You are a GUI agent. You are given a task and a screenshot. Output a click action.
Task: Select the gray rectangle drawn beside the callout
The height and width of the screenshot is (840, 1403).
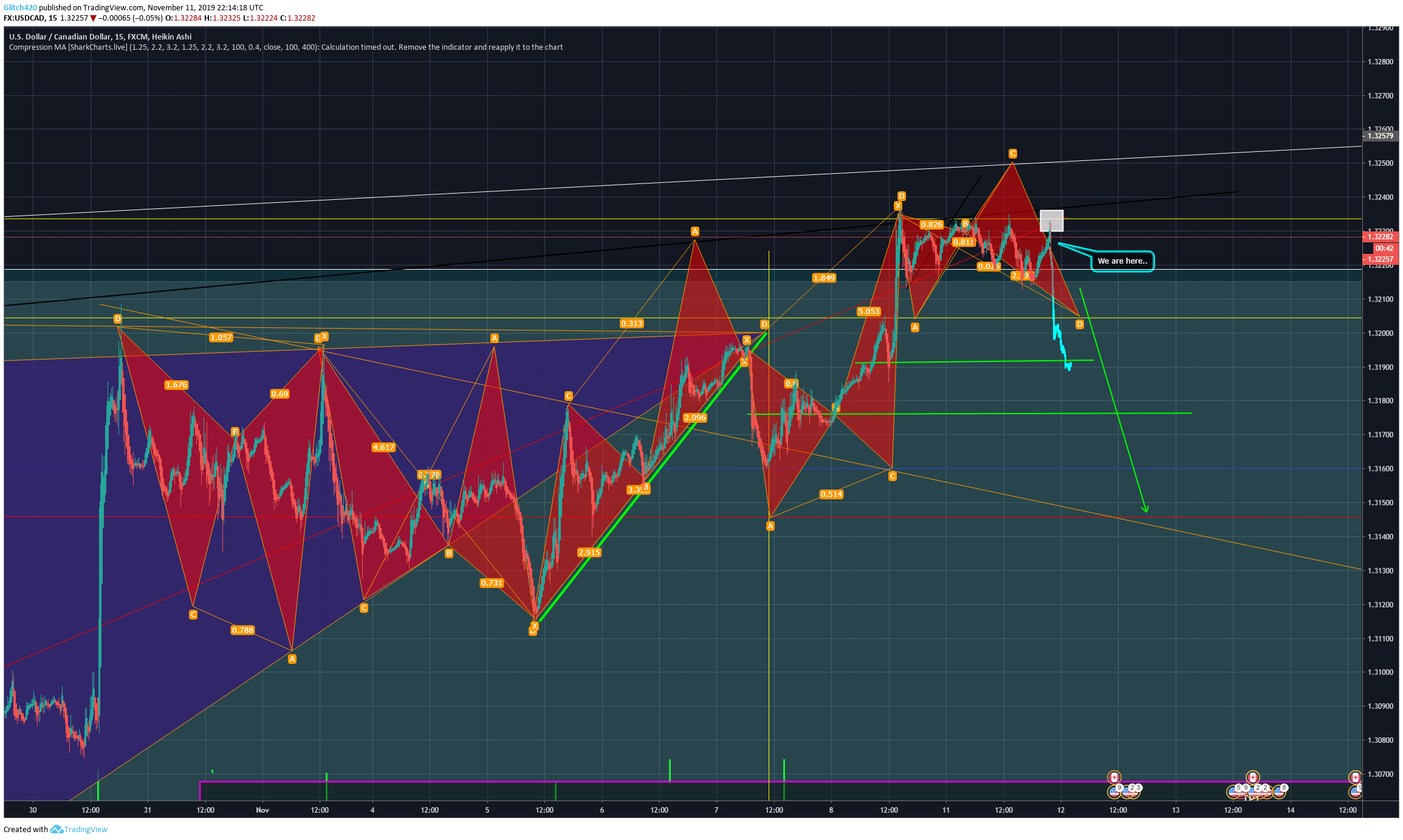1052,220
